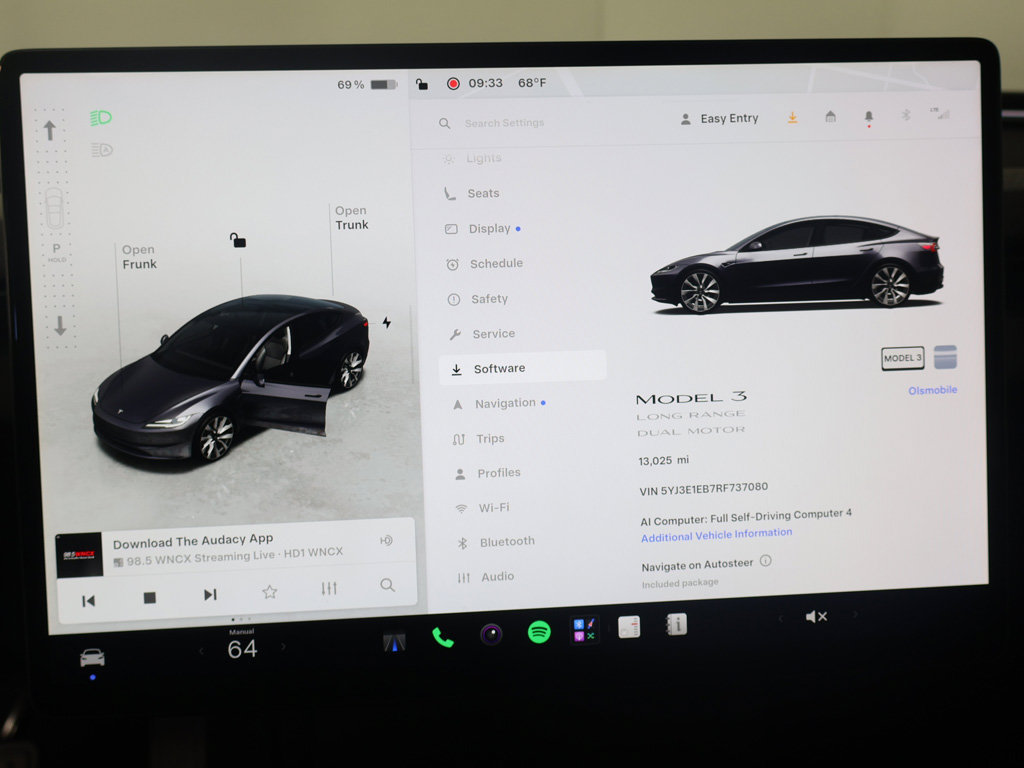Open the Calendar app in dock

point(629,627)
